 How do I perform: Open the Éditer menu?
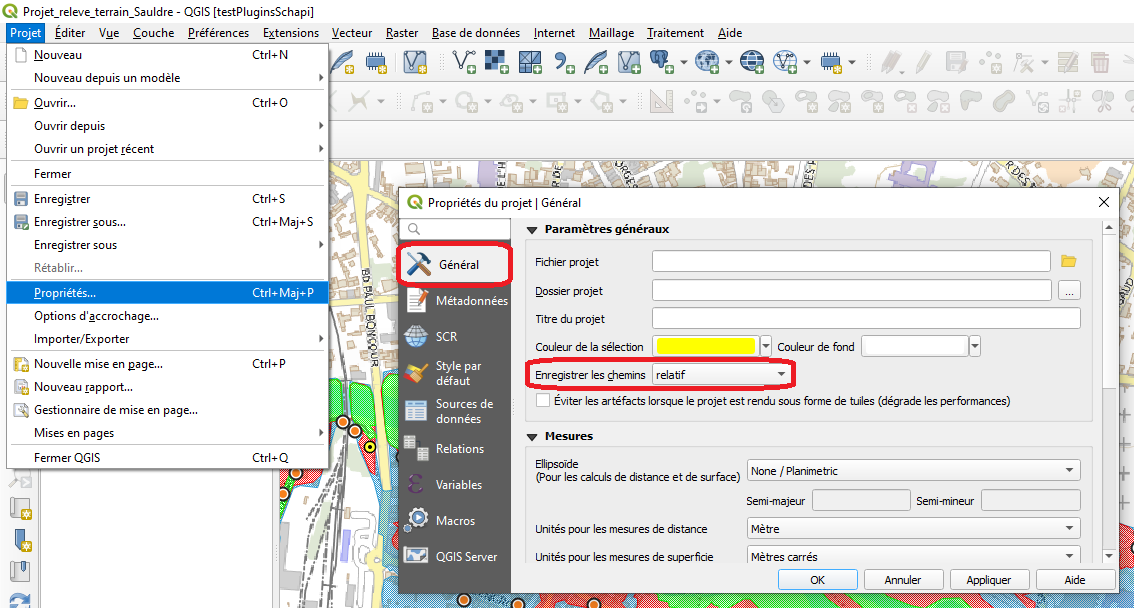coord(69,33)
